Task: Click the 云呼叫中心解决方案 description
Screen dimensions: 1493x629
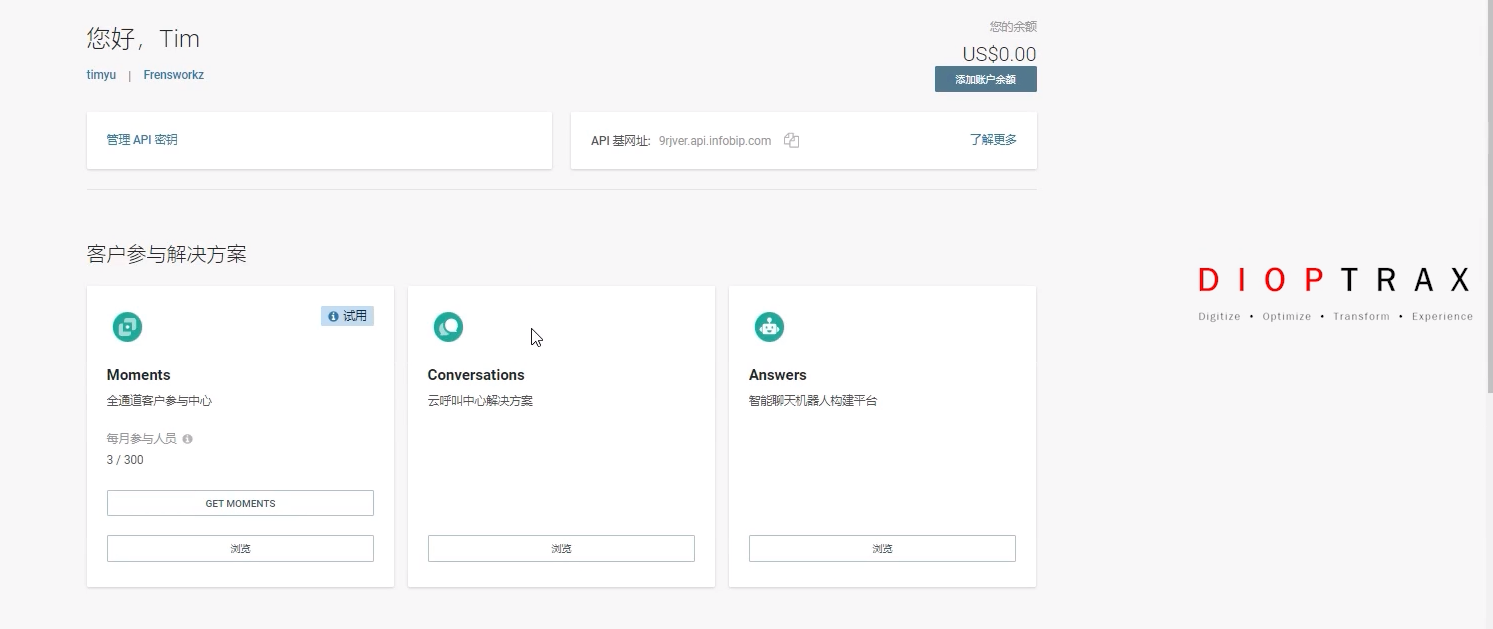Action: (480, 401)
